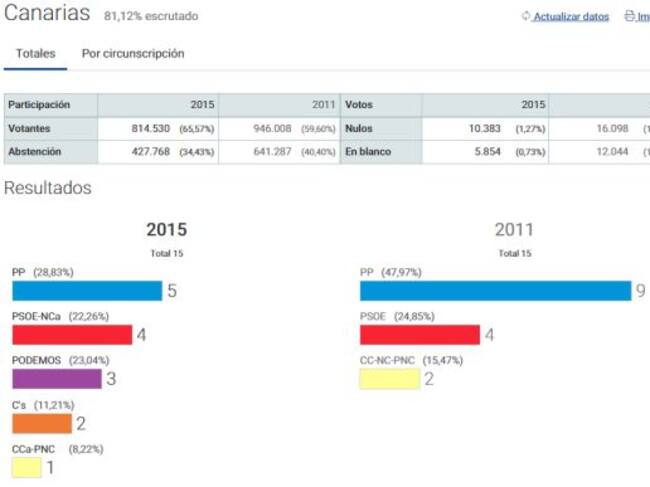Click the purple PODEMOS bar
The height and width of the screenshot is (487, 650).
[x=57, y=379]
